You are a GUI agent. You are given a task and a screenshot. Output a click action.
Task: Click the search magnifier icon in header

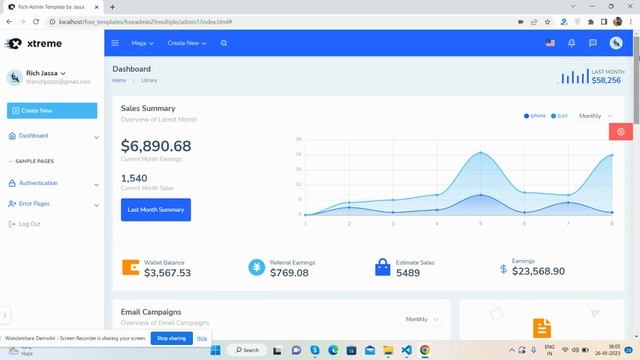(224, 43)
